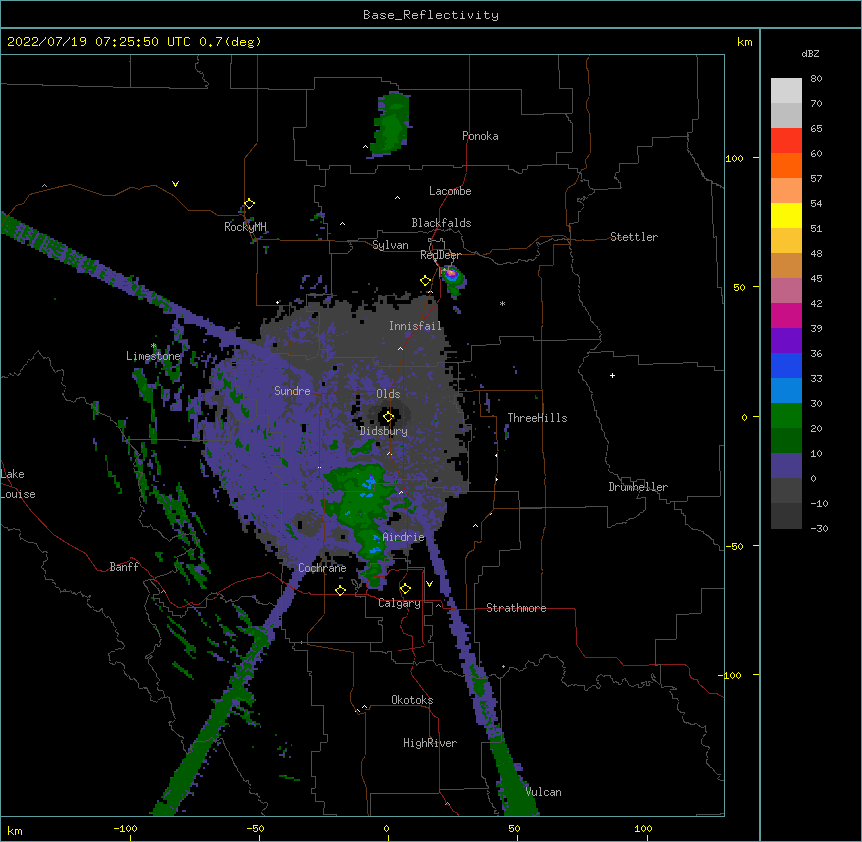This screenshot has height=842, width=862.
Task: Select the yellow diamond marker under Cochrane
Action: 340,590
